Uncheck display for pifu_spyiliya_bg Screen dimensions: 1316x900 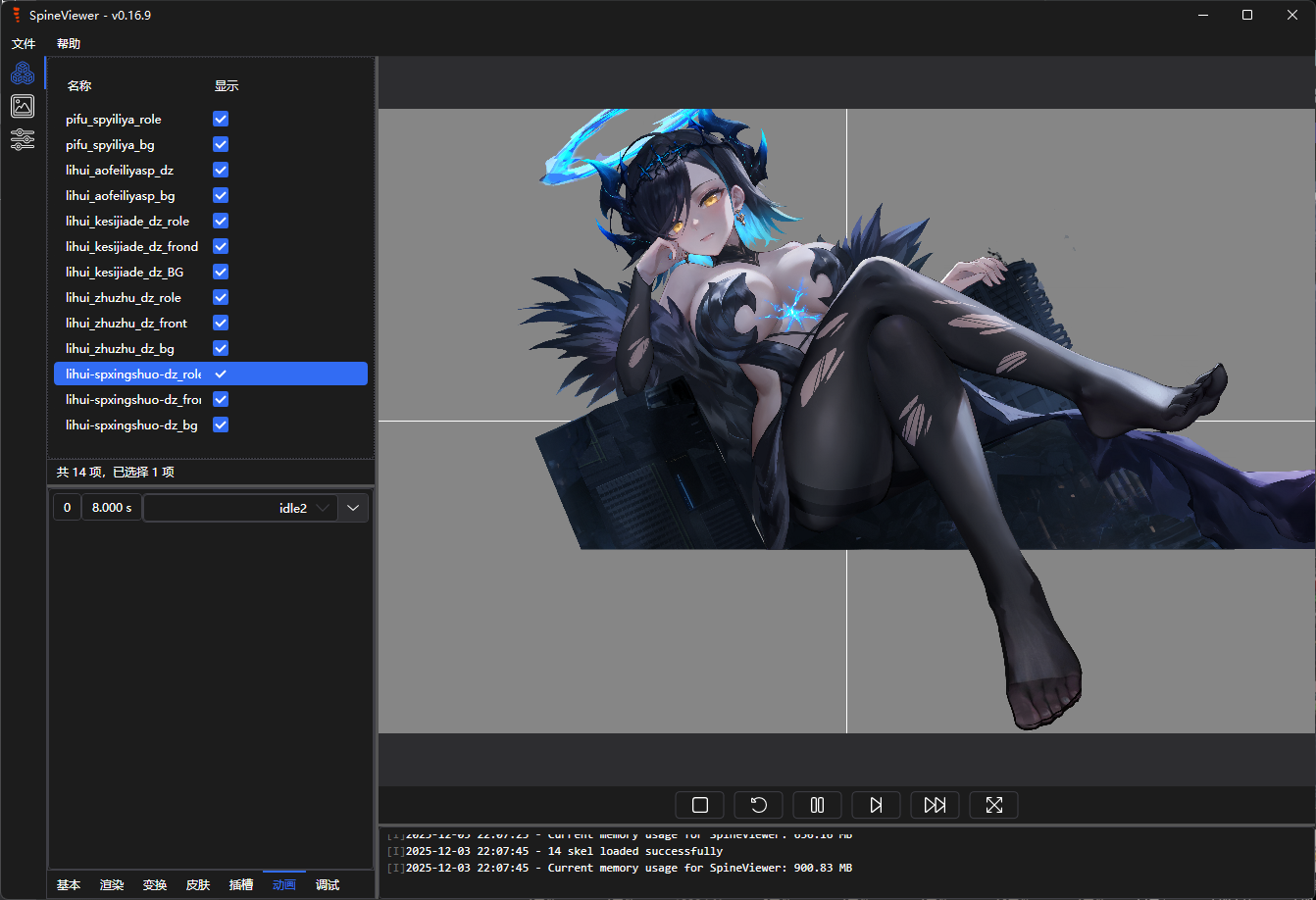(221, 144)
